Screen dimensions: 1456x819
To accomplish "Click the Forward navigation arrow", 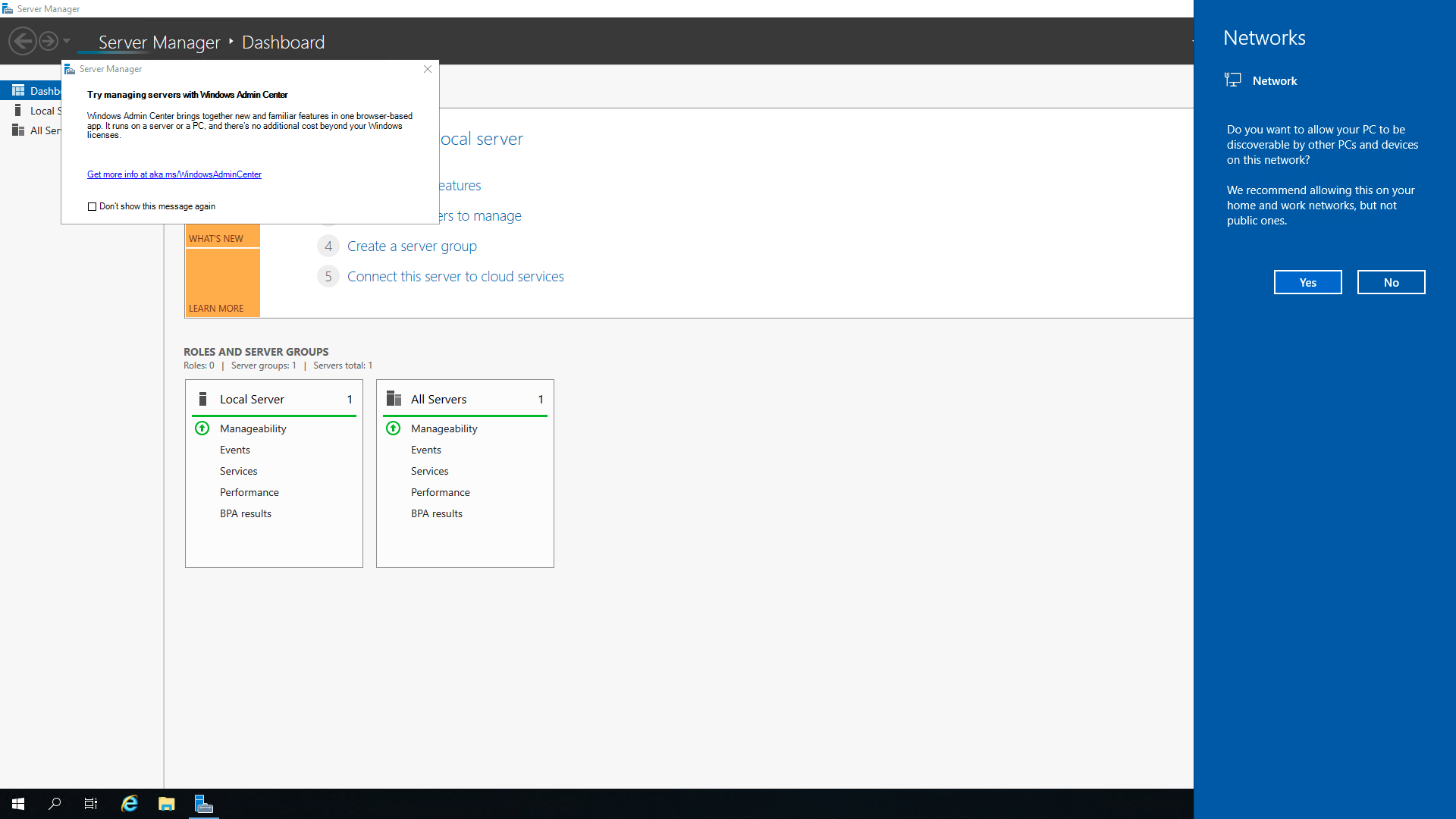I will click(49, 41).
